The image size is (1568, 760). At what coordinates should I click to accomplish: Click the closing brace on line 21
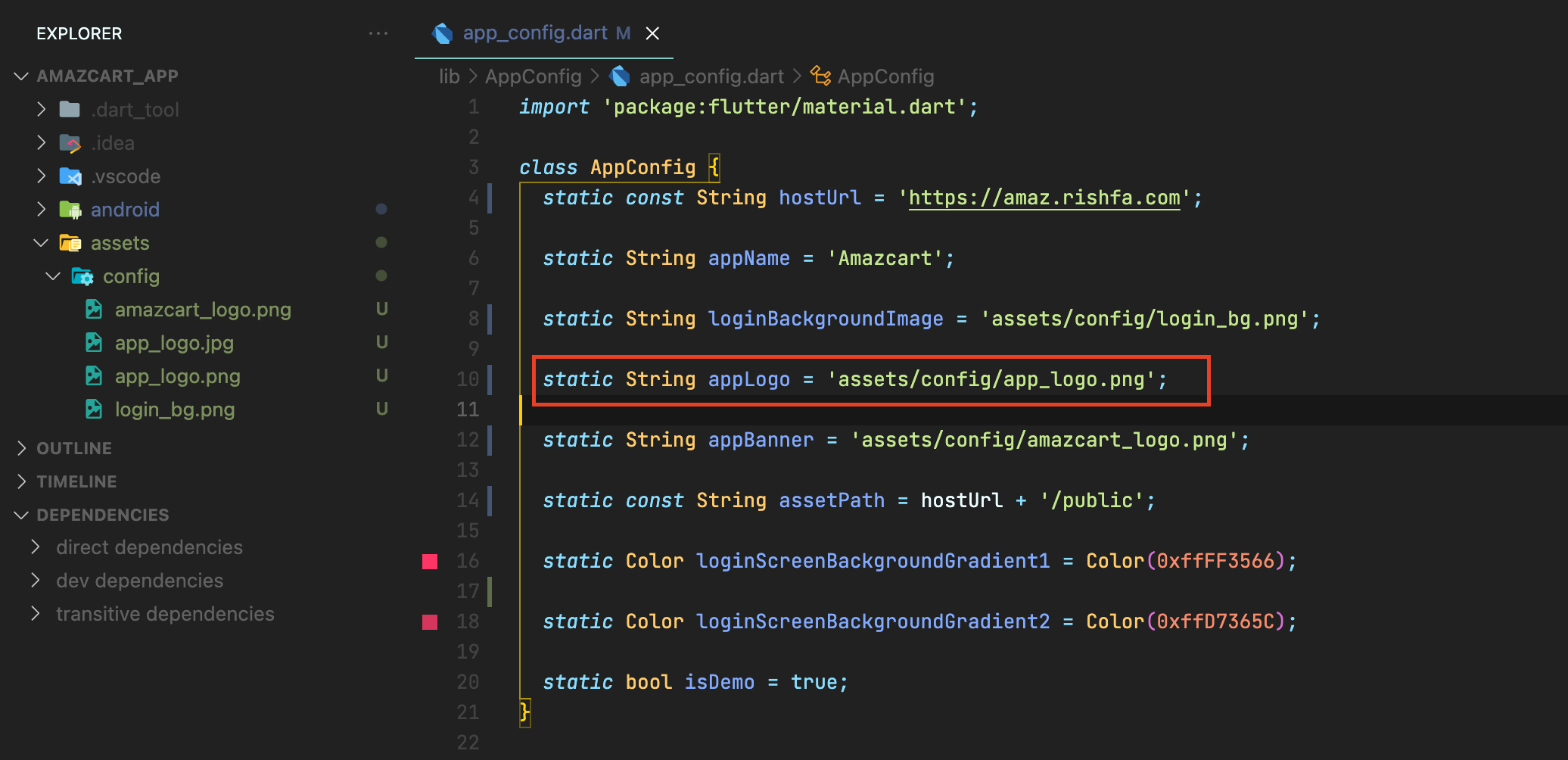pyautogui.click(x=525, y=712)
